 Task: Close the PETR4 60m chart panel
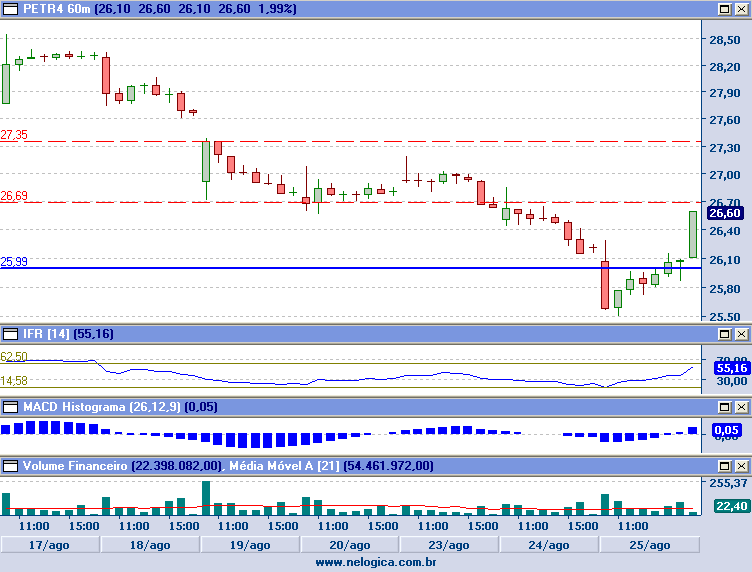(x=741, y=9)
